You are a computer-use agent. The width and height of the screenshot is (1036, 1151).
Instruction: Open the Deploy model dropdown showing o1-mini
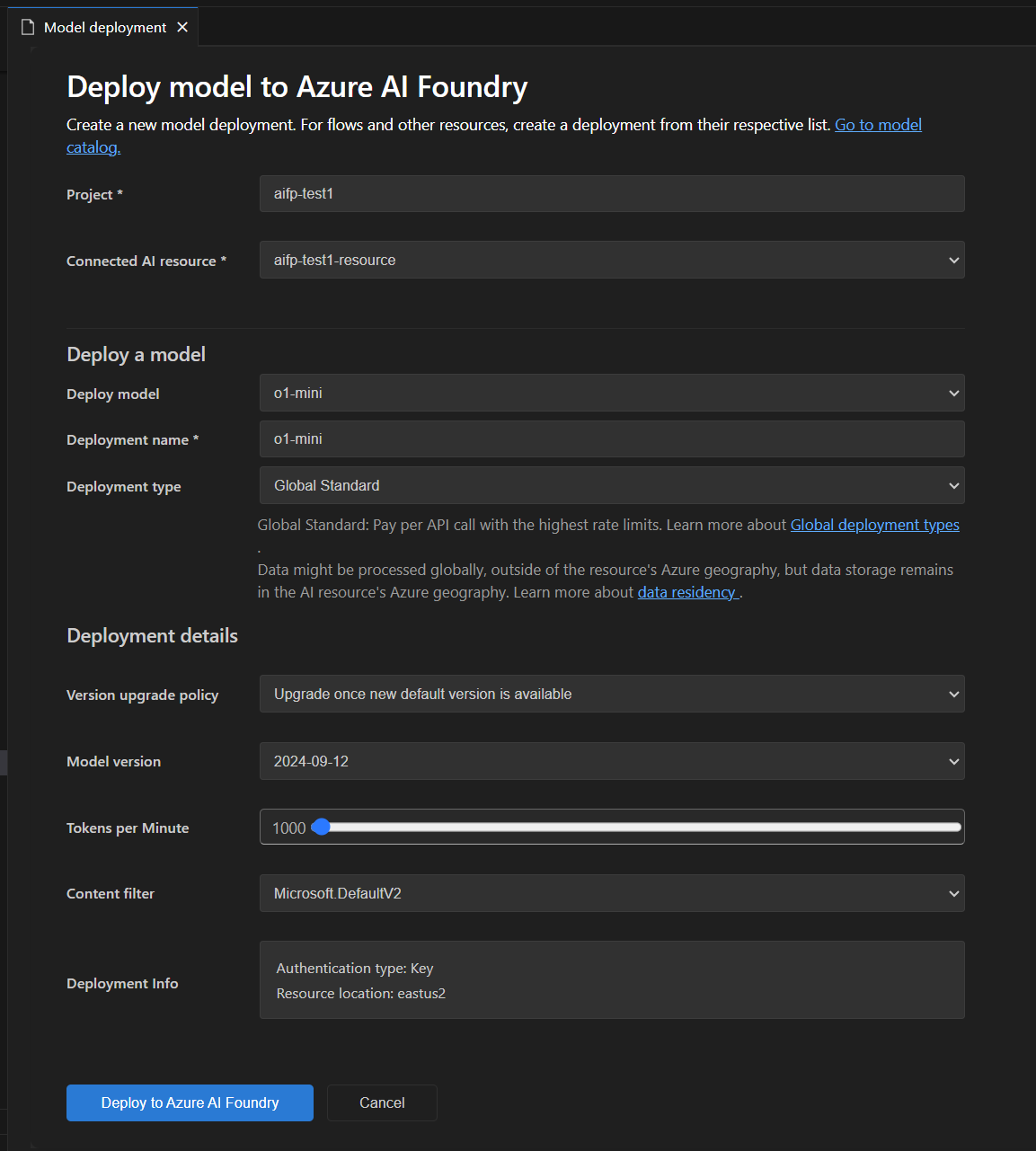click(611, 393)
